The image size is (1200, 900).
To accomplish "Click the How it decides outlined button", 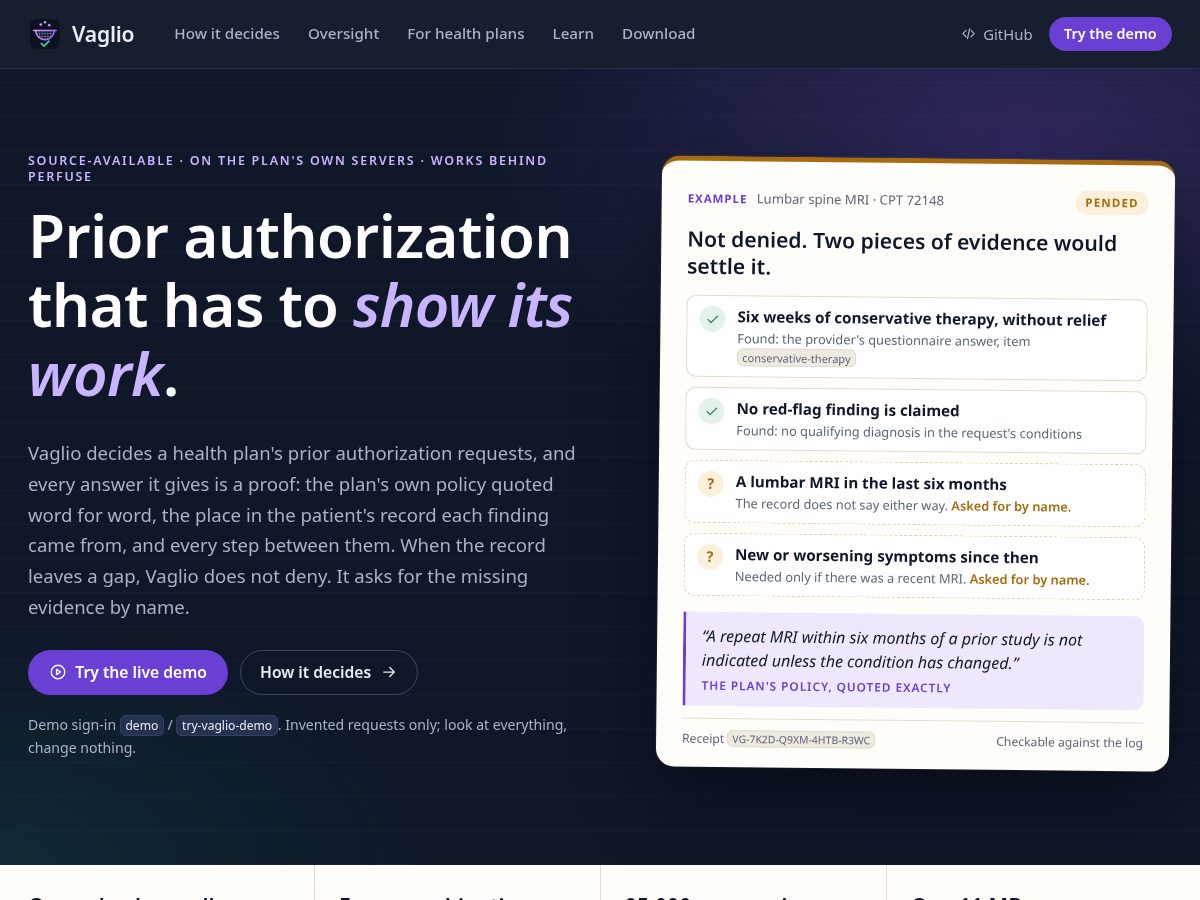I will 328,672.
